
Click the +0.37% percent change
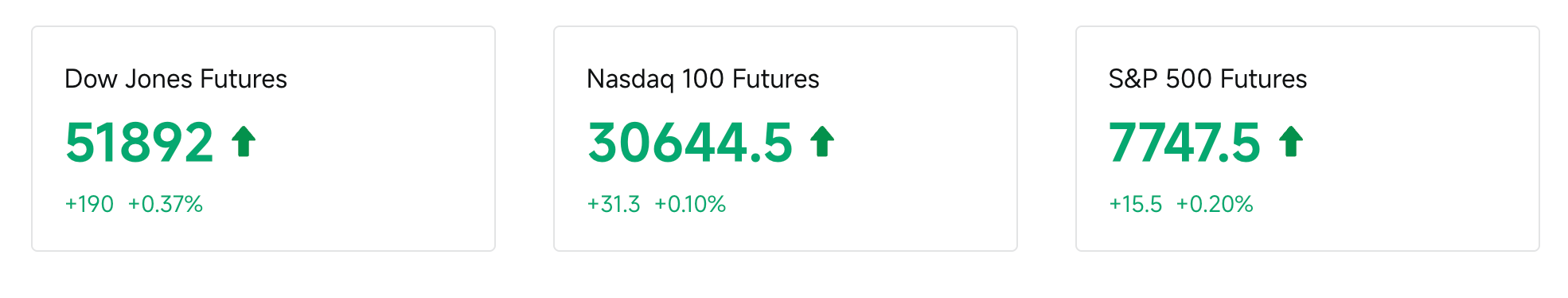[x=166, y=204]
